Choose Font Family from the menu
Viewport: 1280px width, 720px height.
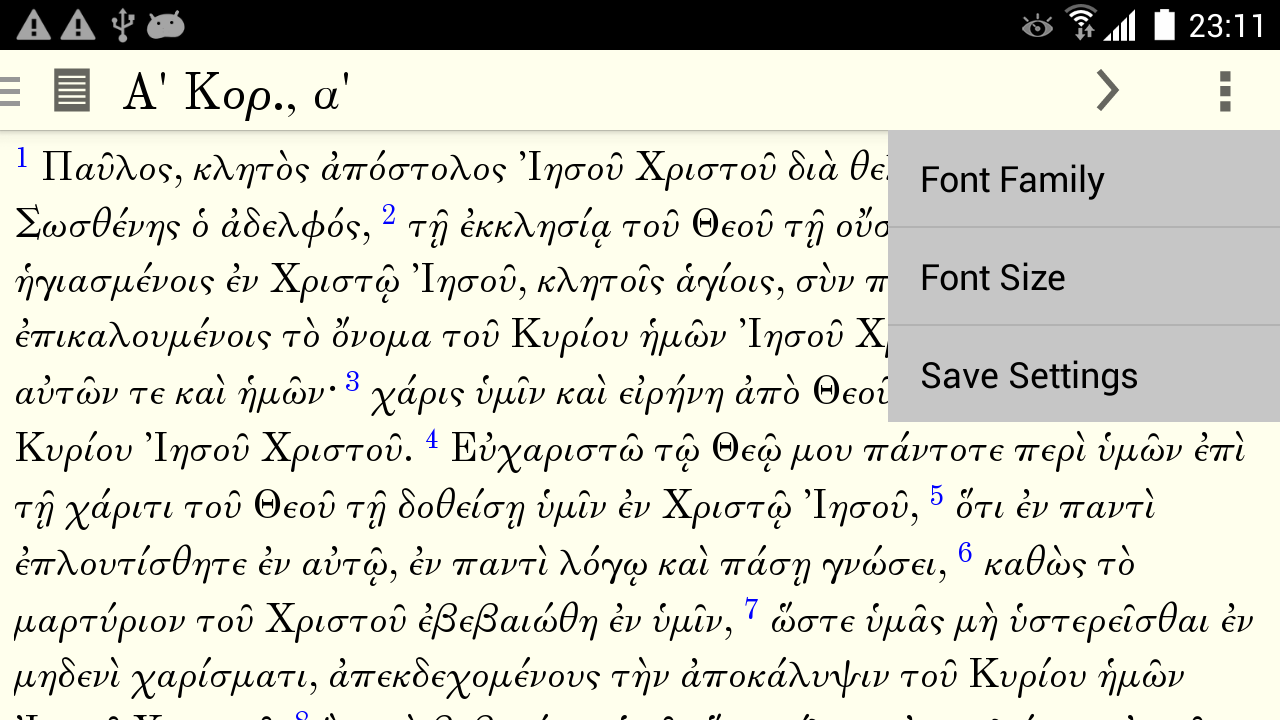pyautogui.click(x=1084, y=179)
